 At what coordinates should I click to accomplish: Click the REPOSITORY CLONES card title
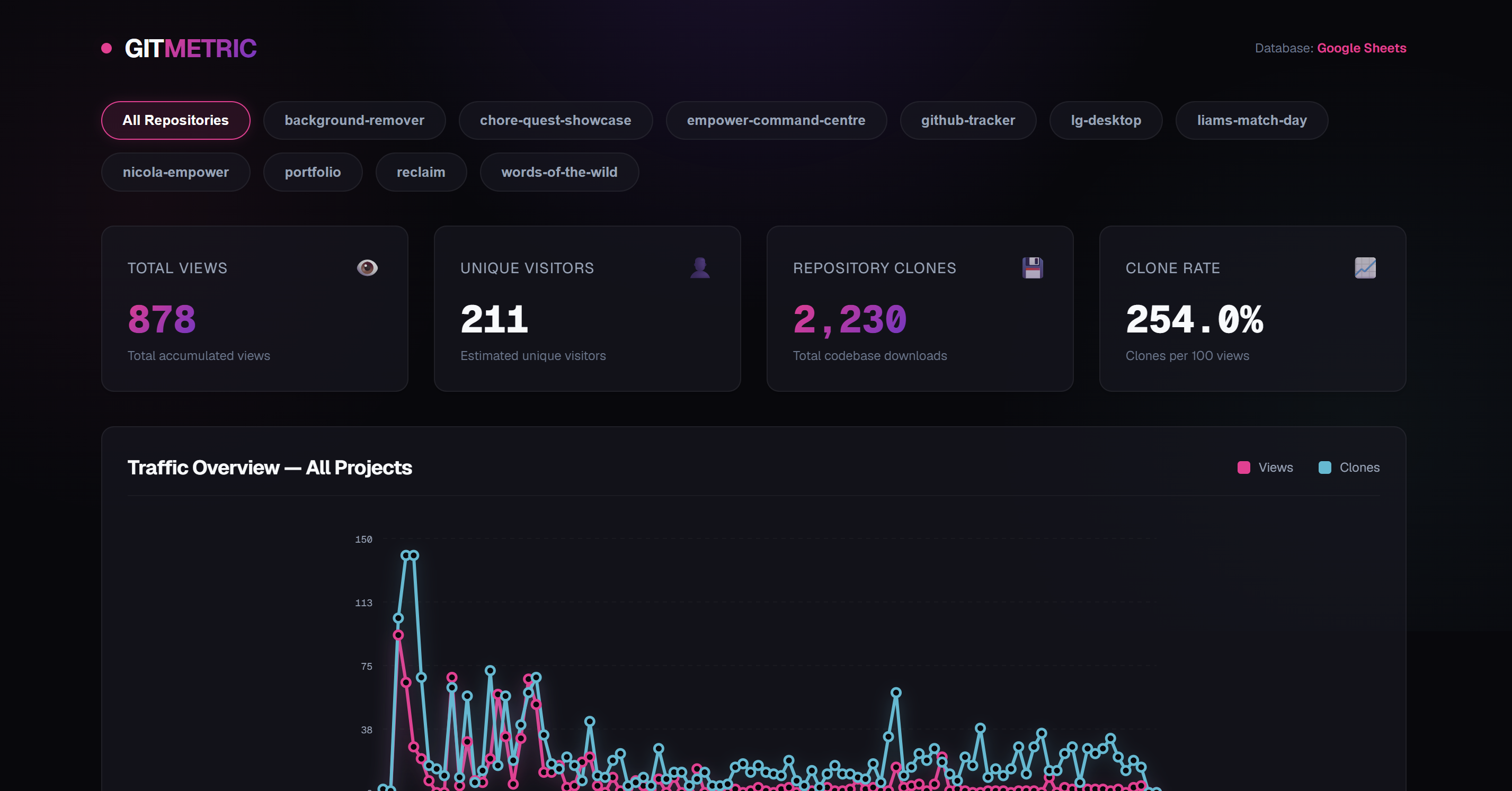coord(875,268)
